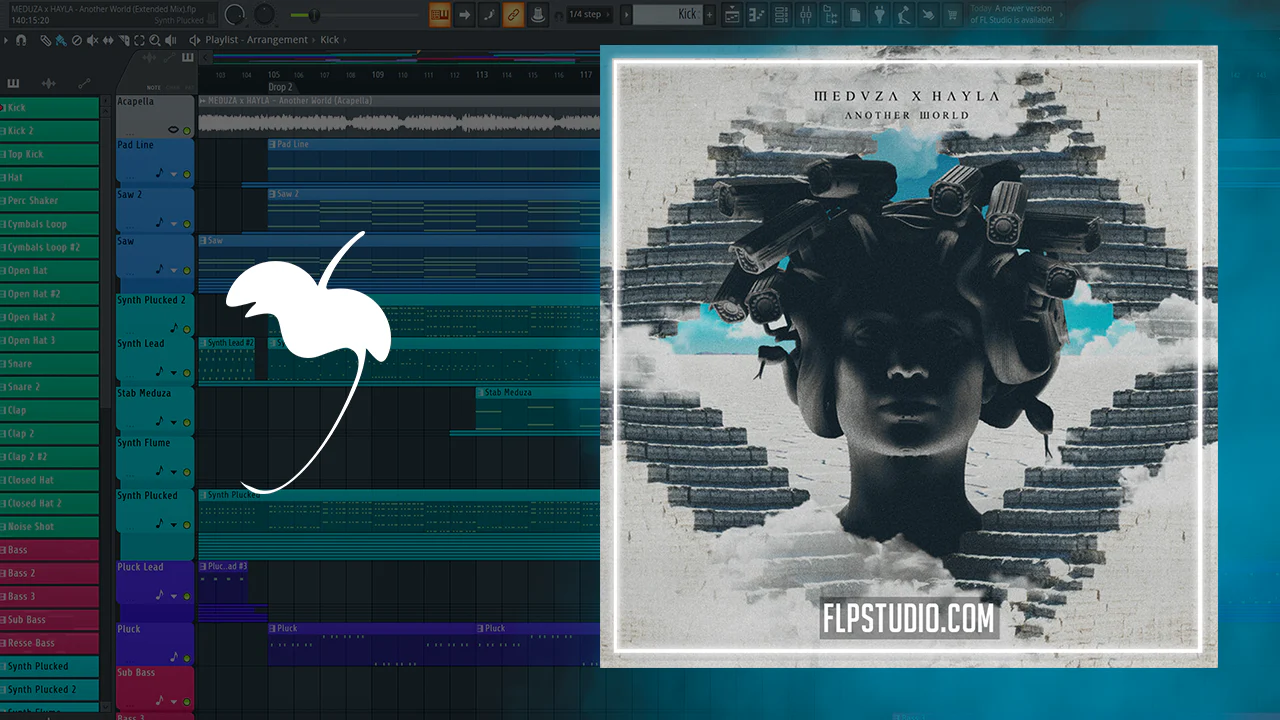Expand the Saw 2 track dropdown arrow
Screen dimensions: 1280x720
[x=174, y=223]
